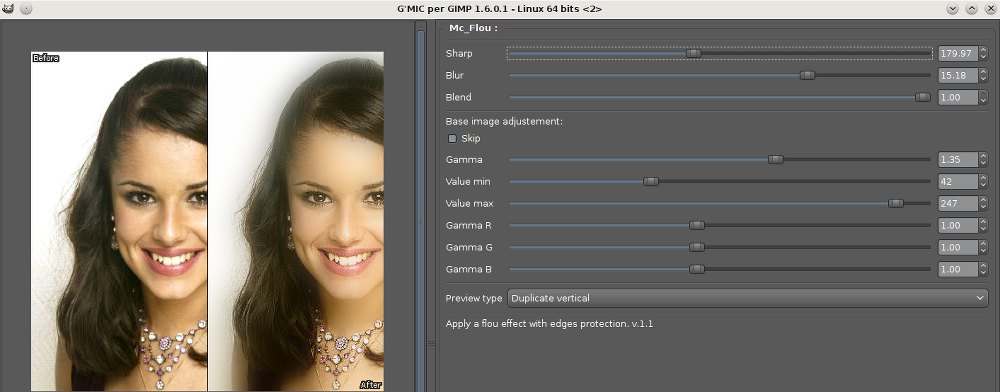Click the Sharp value spinner arrows
Viewport: 1000px width, 392px height.
click(983, 54)
